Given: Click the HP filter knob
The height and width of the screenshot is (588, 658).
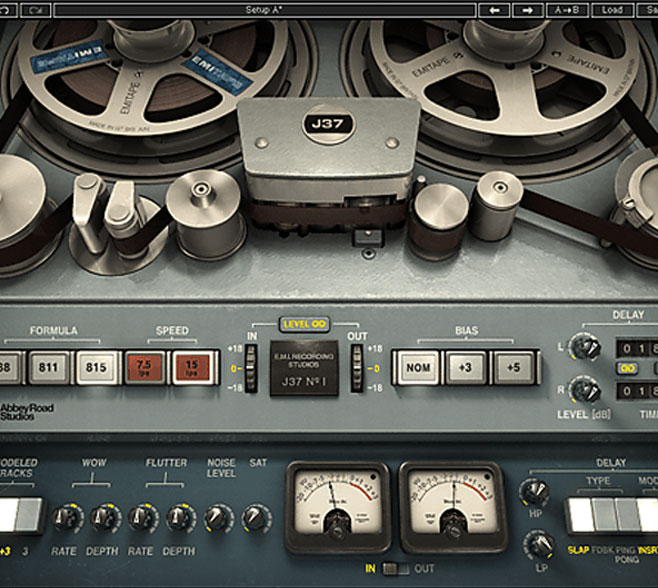Looking at the screenshot, I should click(x=535, y=492).
